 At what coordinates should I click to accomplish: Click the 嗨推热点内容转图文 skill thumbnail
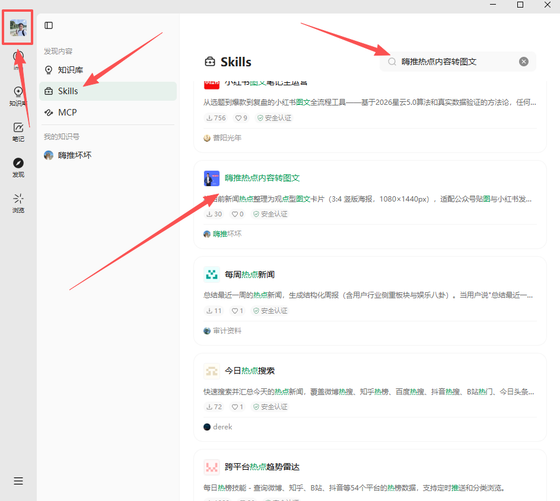tap(211, 178)
